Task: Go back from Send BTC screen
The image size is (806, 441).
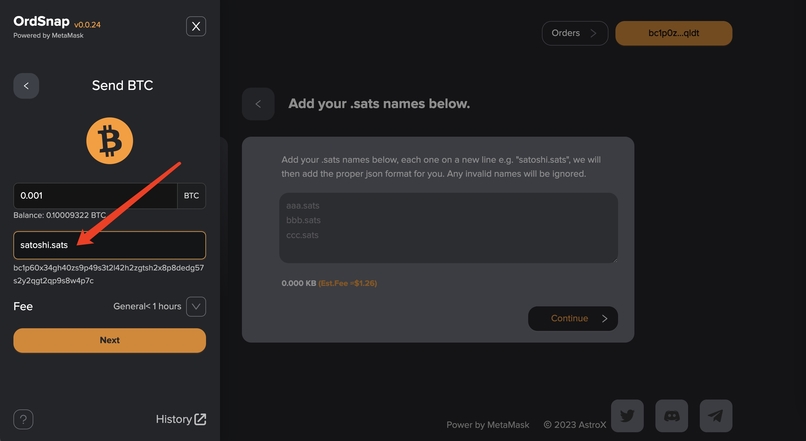Action: pos(26,86)
